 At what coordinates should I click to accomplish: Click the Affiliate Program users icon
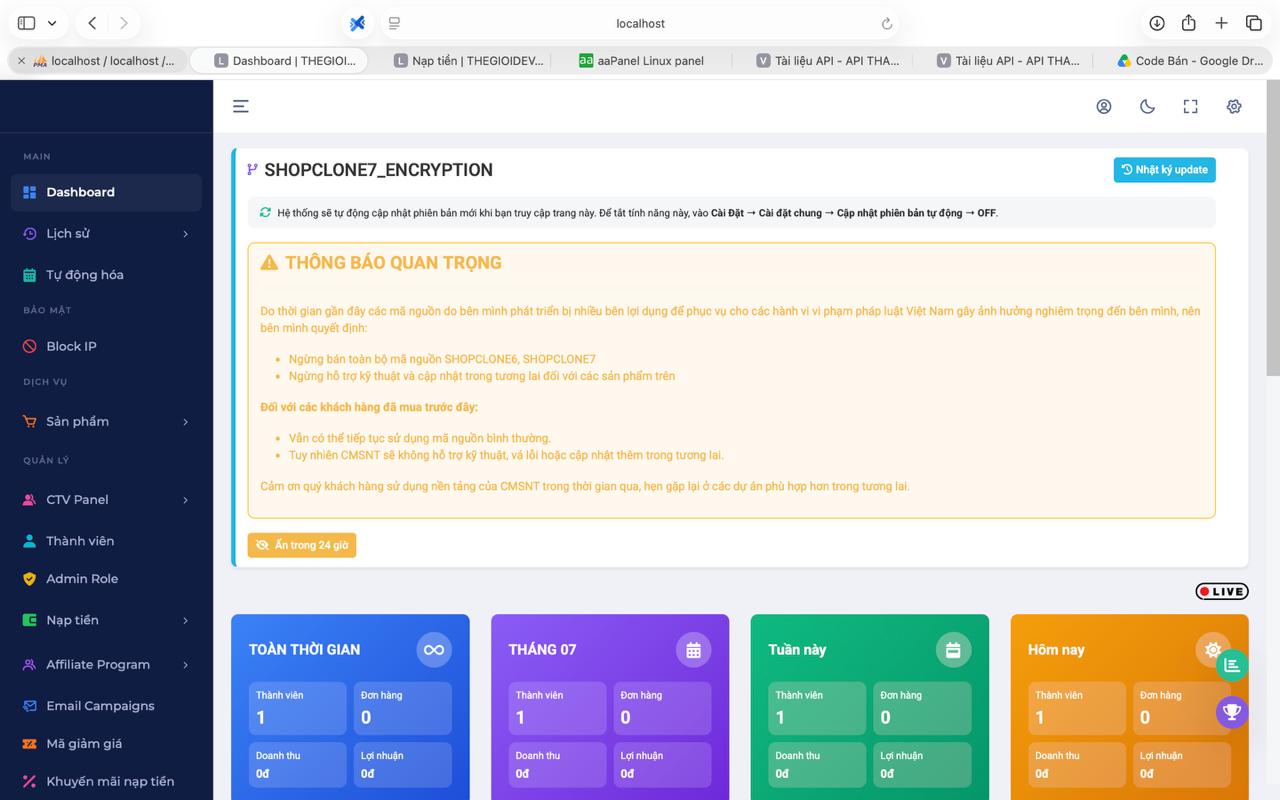pyautogui.click(x=28, y=664)
